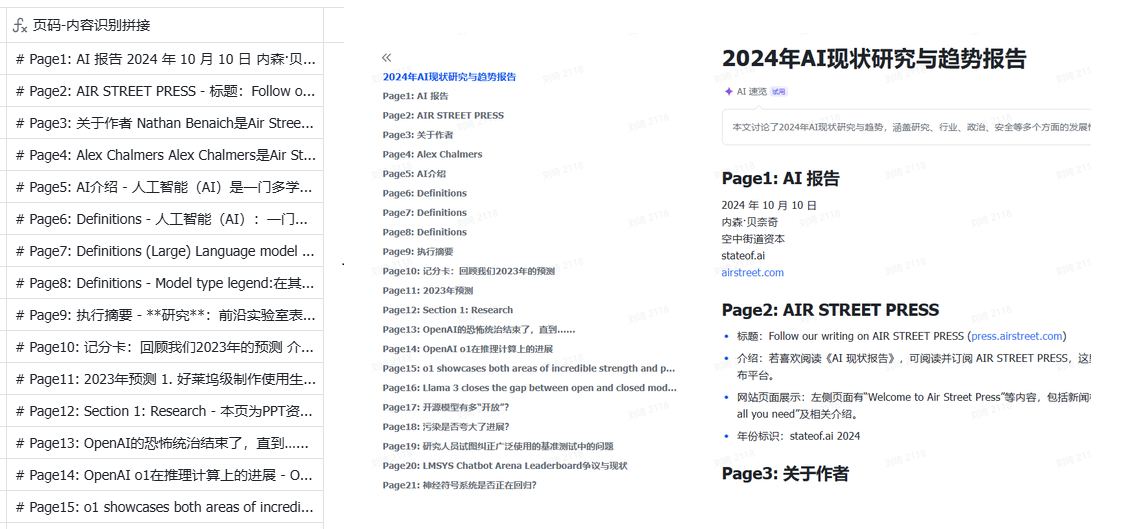Open the airstreet.com link
This screenshot has height=529, width=1125.
[752, 272]
